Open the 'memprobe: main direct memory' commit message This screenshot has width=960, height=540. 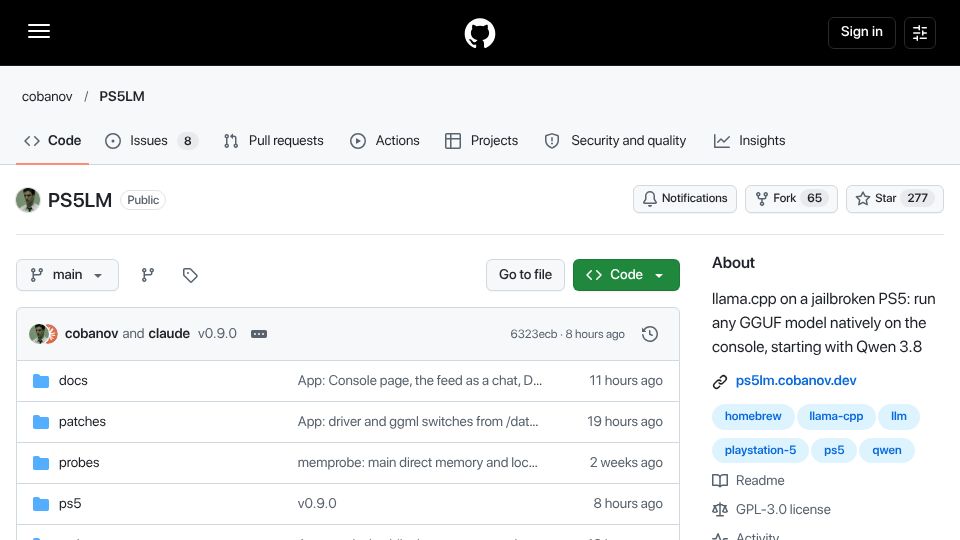coord(418,463)
